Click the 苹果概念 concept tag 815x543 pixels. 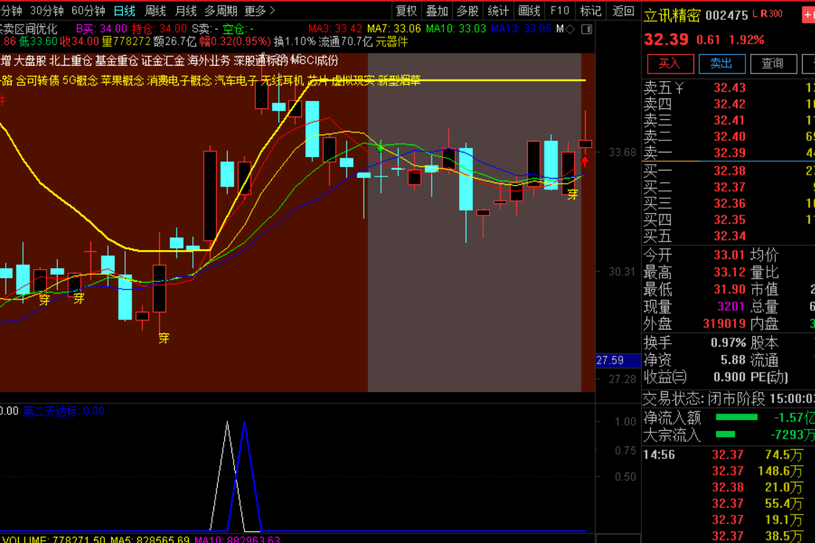122,79
